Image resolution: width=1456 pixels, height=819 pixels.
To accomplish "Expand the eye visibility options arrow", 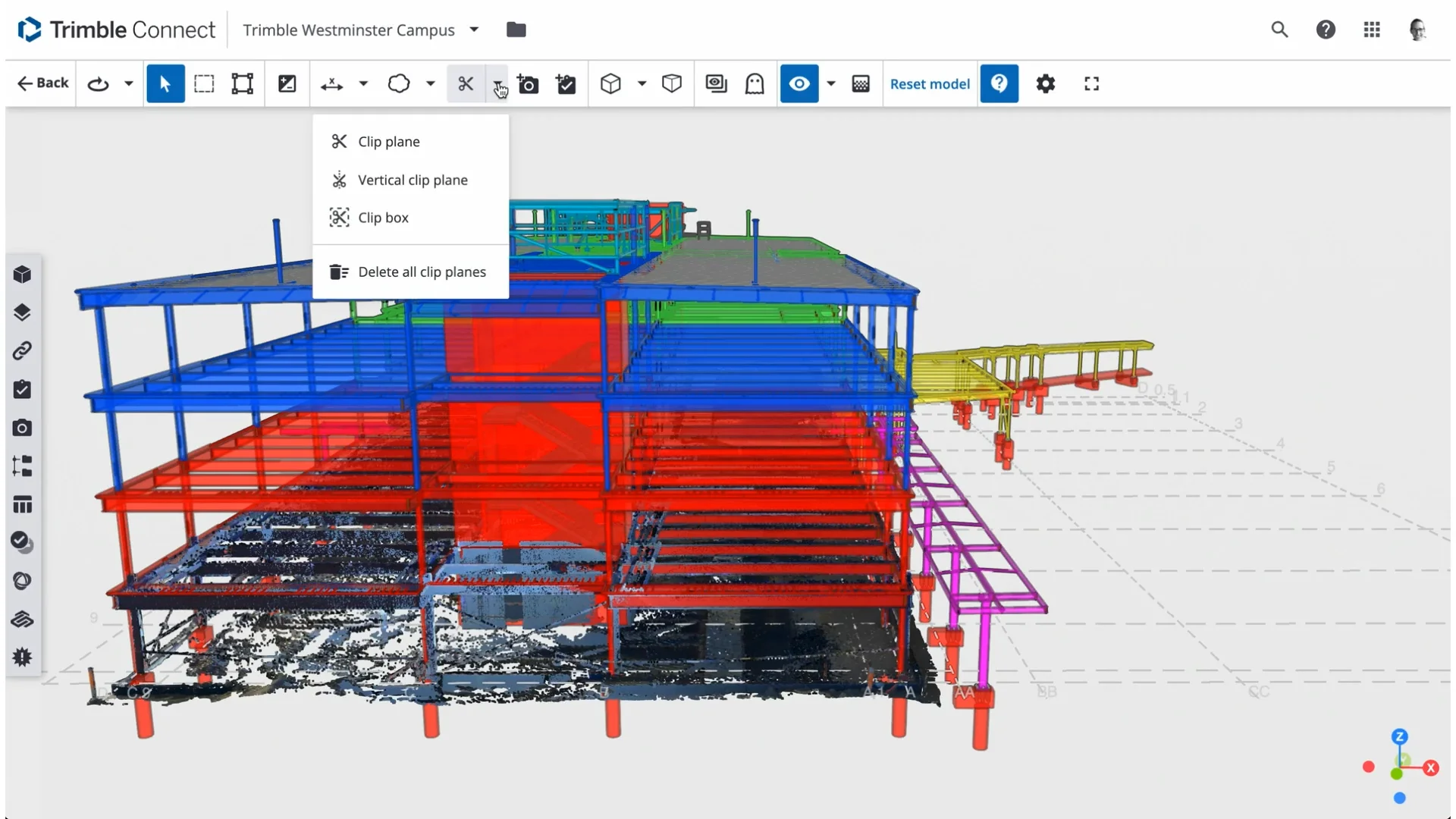I will point(831,83).
